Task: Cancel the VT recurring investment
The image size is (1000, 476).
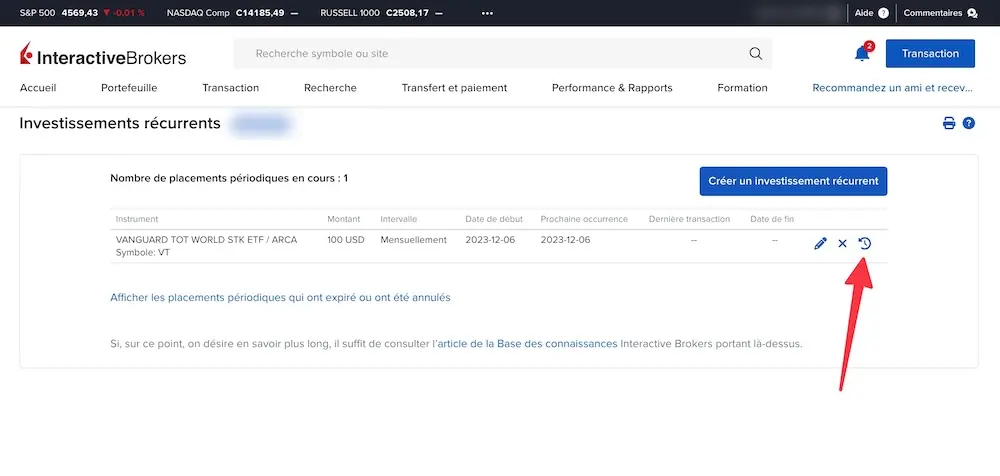Action: (x=842, y=243)
